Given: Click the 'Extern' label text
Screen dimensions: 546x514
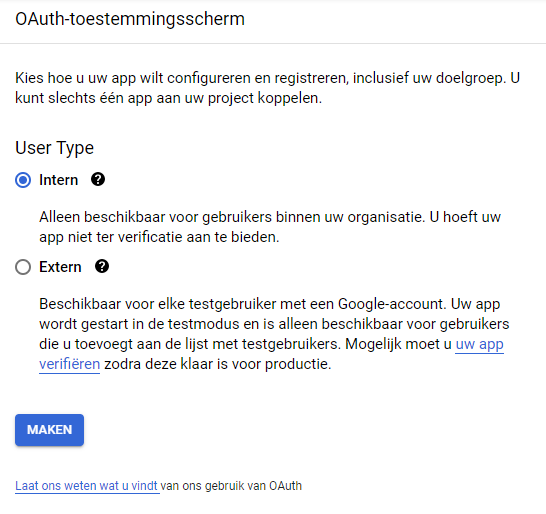Looking at the screenshot, I should pos(60,267).
